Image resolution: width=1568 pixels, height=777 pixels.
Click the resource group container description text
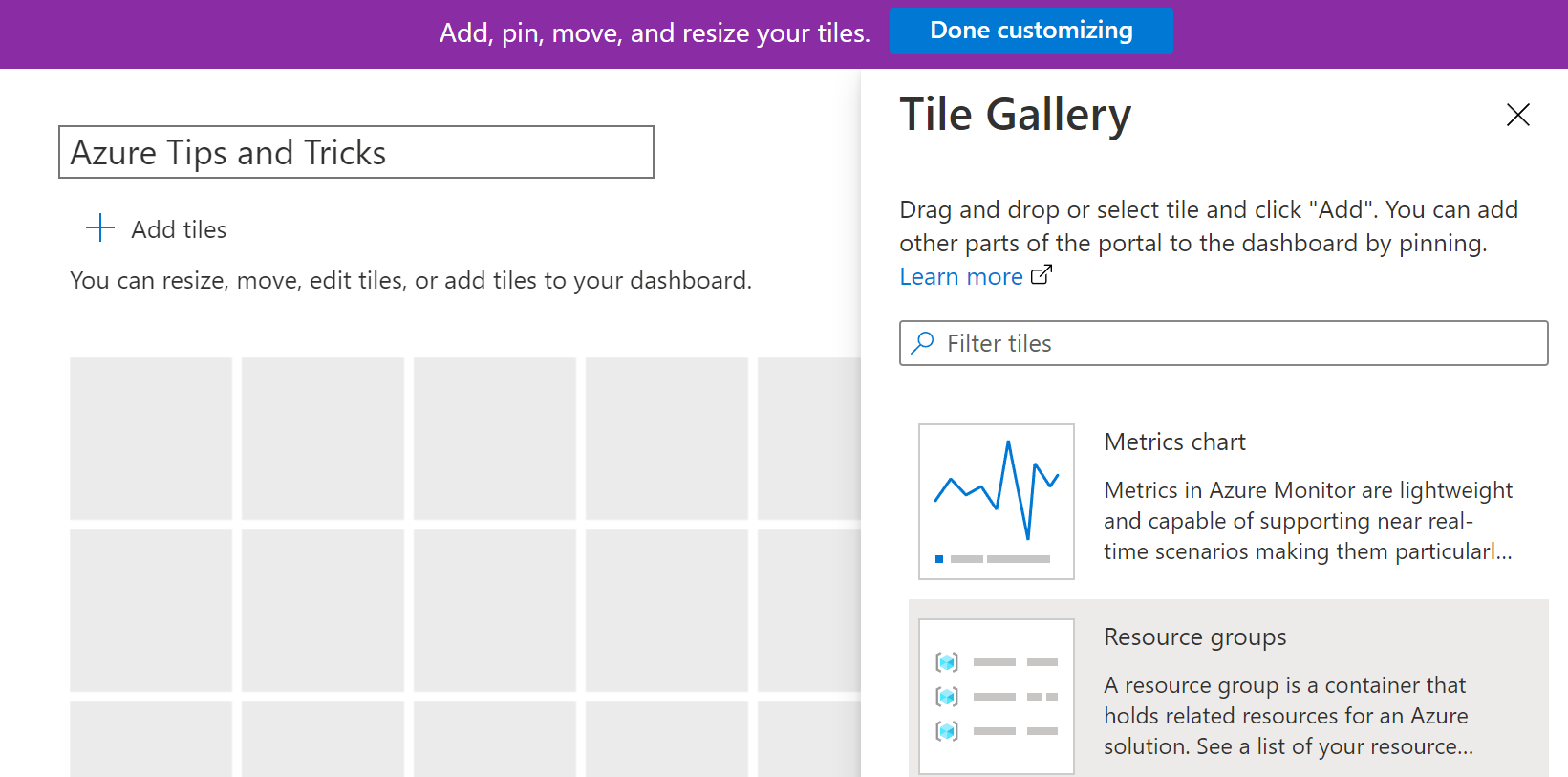click(x=1289, y=716)
